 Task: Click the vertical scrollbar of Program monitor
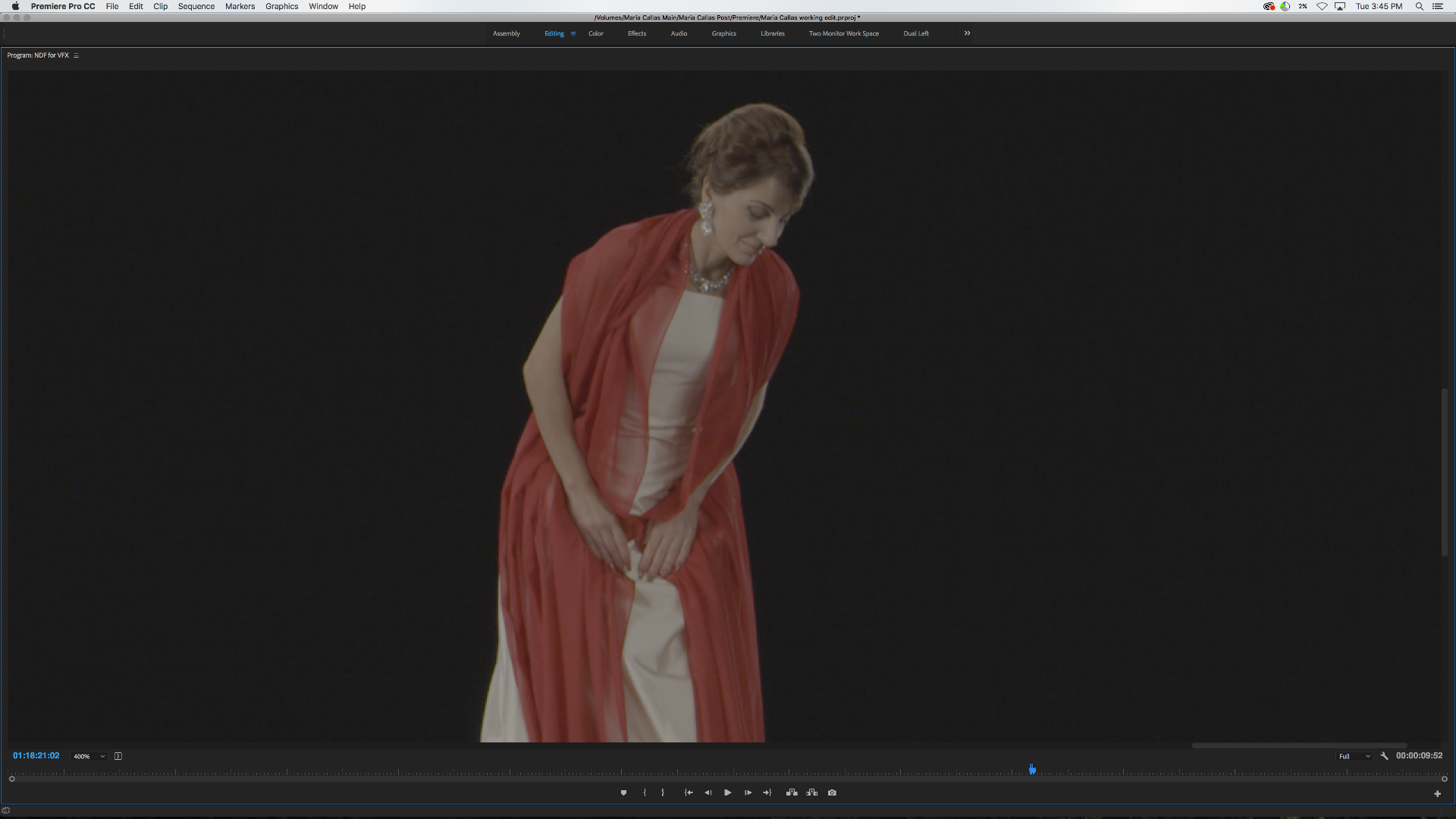[1445, 472]
